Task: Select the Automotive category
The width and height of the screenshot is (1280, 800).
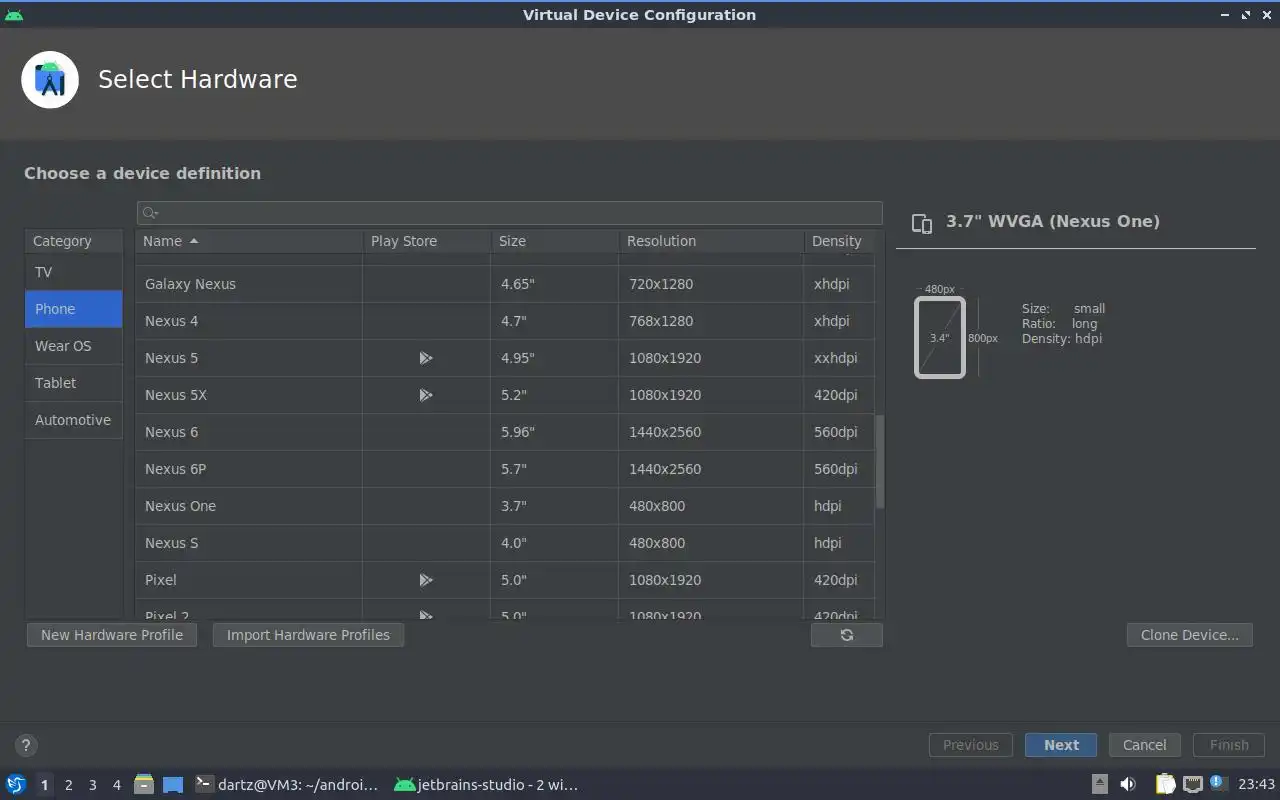Action: coord(73,420)
